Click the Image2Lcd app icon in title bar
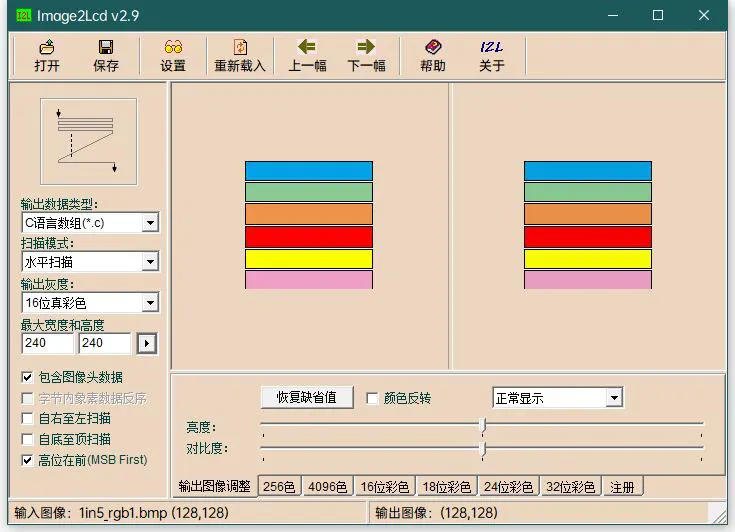Viewport: 735px width, 532px height. pos(23,15)
